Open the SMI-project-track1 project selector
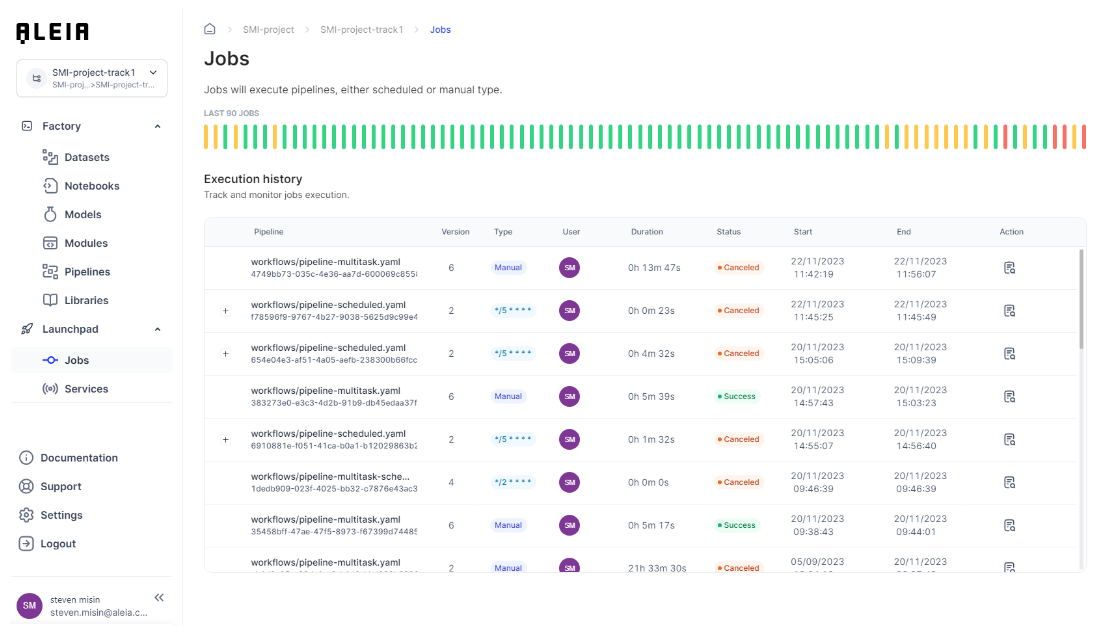The image size is (1107, 636). [x=92, y=78]
